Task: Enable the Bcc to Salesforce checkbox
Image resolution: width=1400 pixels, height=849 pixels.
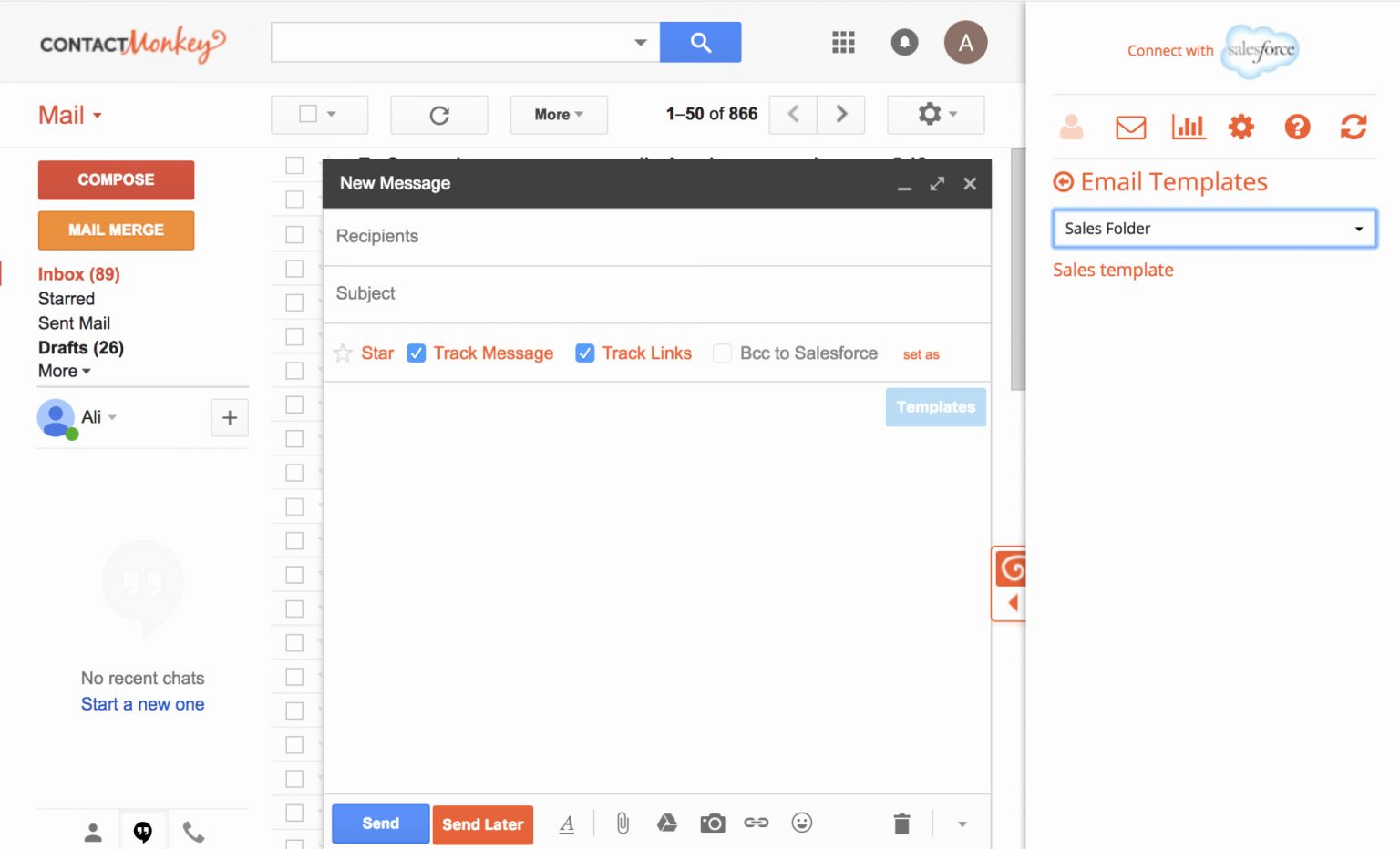Action: coord(722,353)
